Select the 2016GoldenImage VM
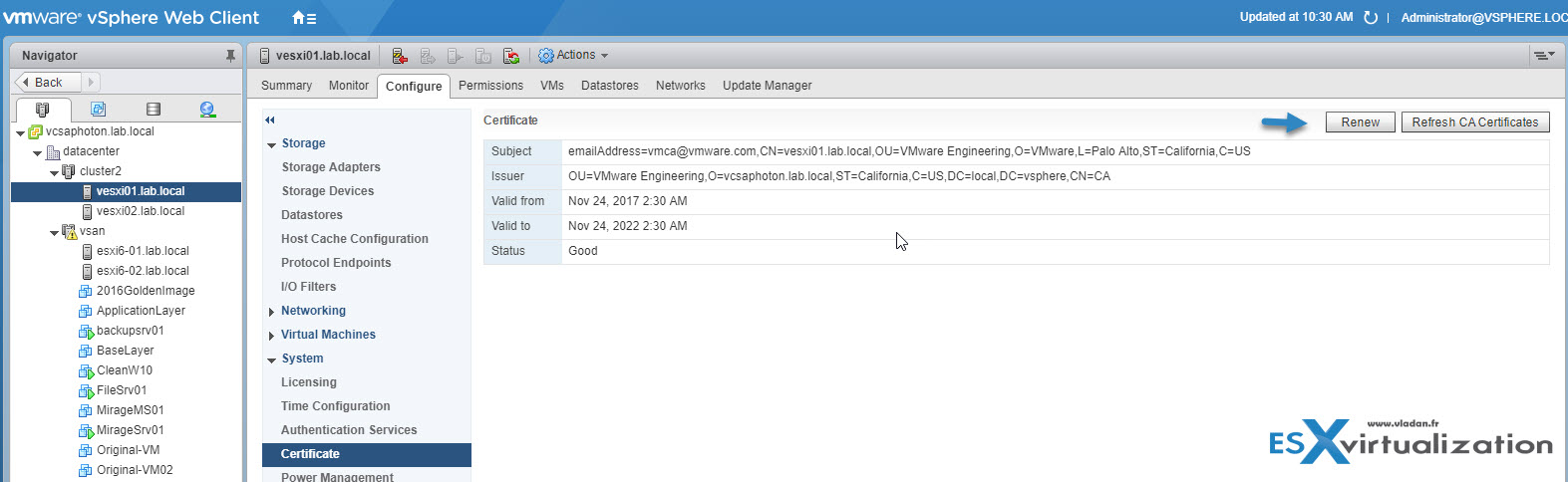The image size is (1568, 482). coord(146,291)
